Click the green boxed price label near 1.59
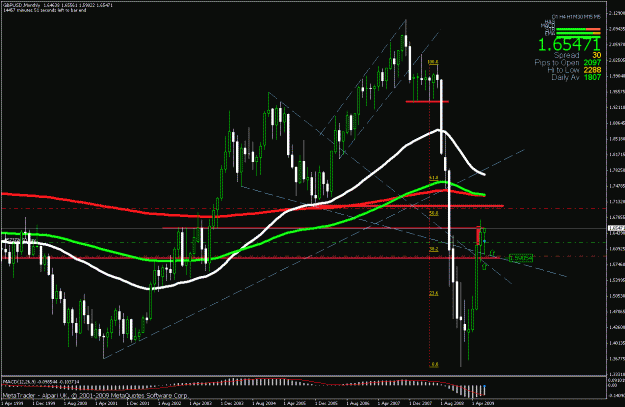Viewport: 625px width, 407px height. 521,258
